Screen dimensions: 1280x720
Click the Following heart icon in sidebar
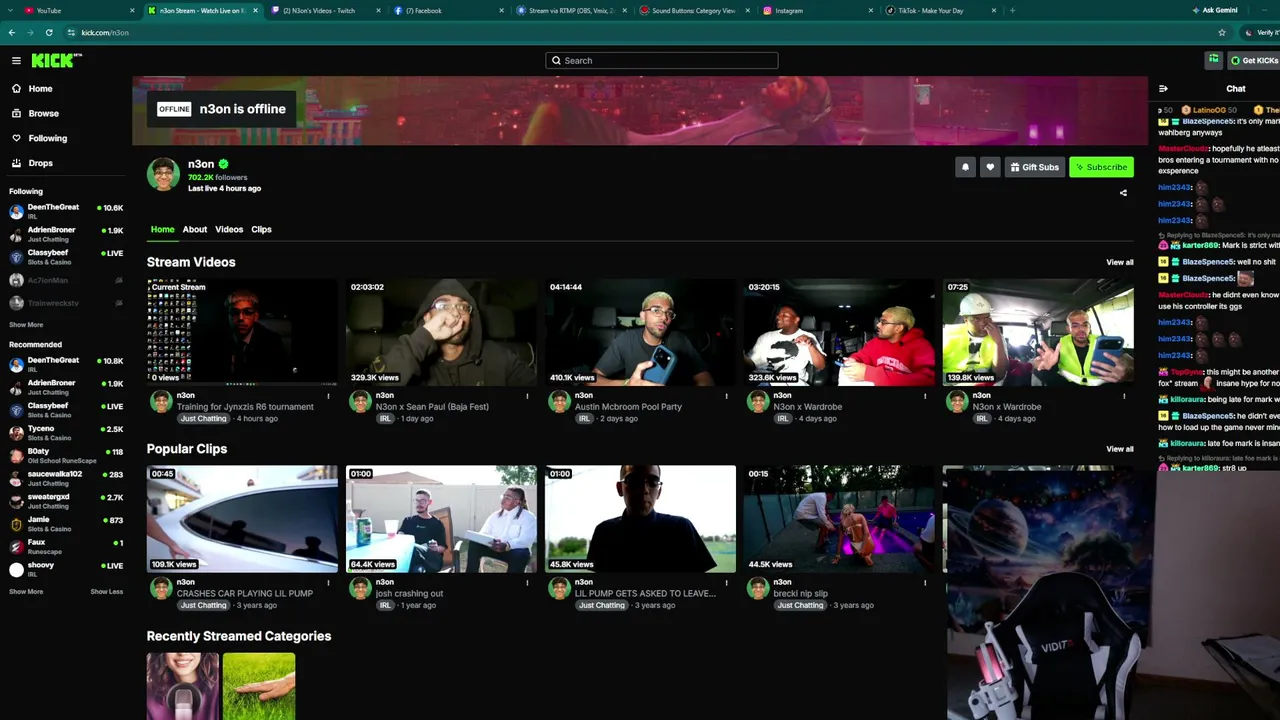(16, 138)
